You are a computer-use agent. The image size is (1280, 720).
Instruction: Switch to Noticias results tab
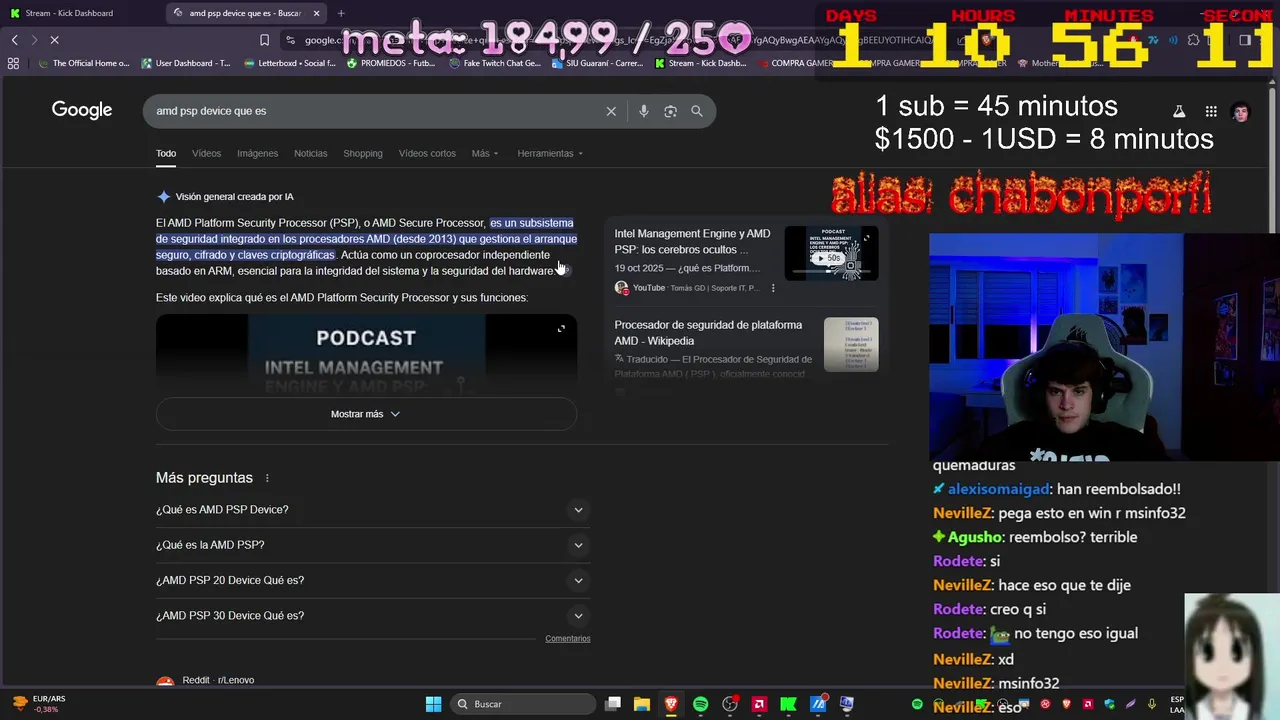click(x=310, y=153)
